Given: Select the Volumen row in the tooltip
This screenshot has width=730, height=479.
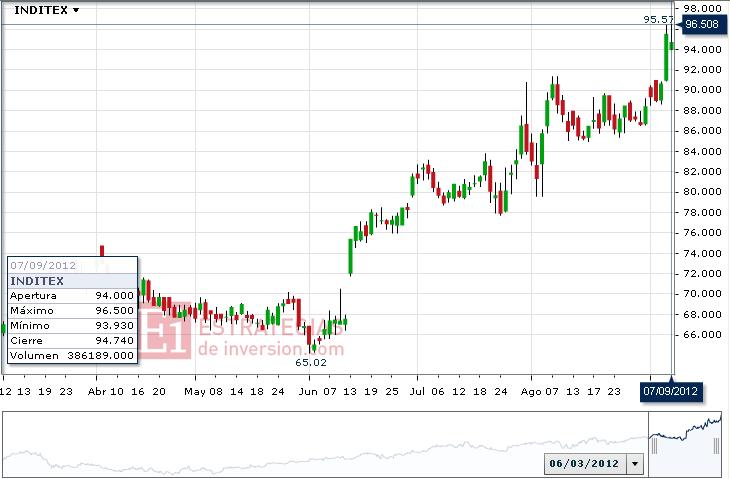Looking at the screenshot, I should [x=71, y=355].
